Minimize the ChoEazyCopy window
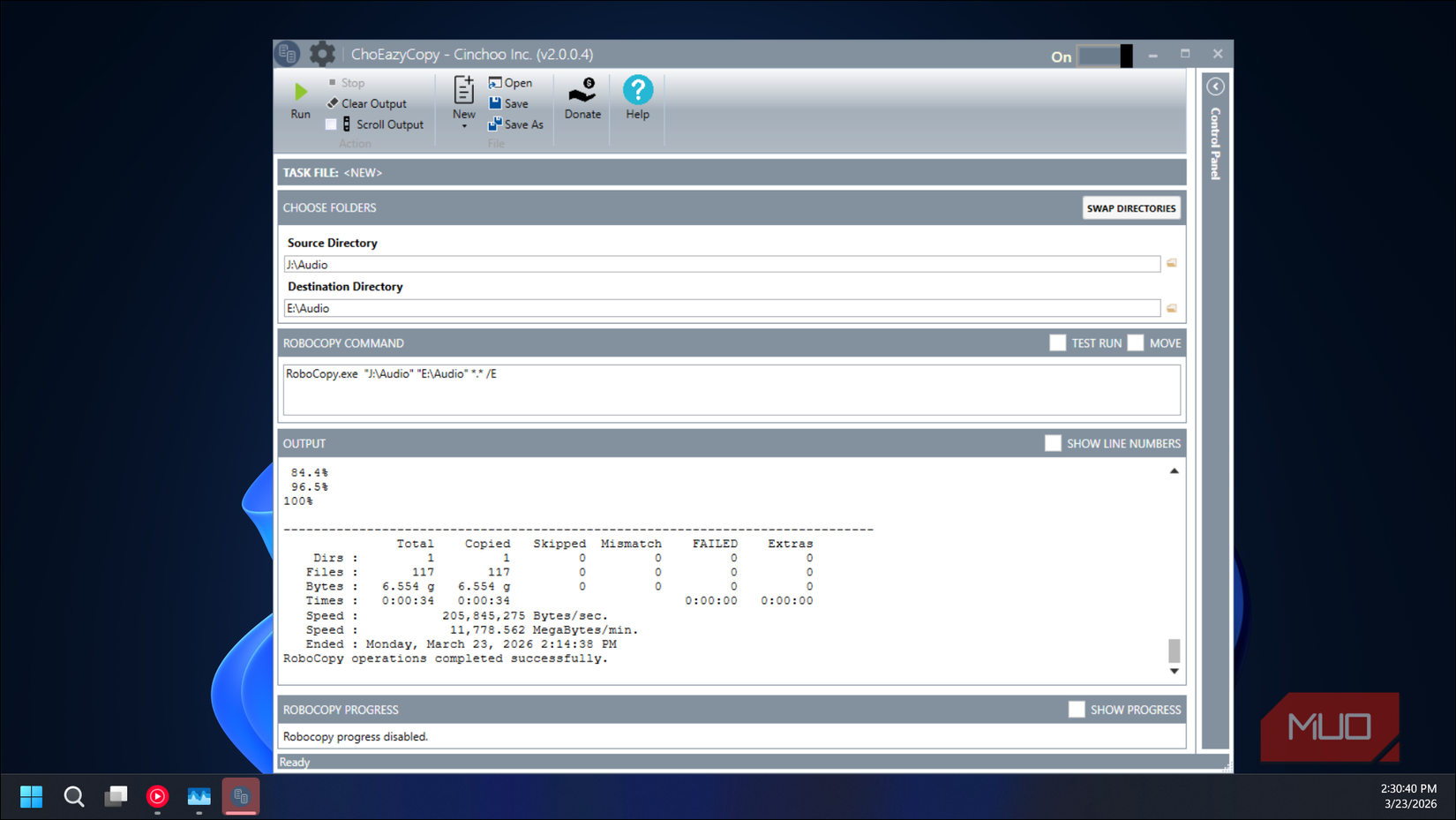The height and width of the screenshot is (820, 1456). point(1152,55)
